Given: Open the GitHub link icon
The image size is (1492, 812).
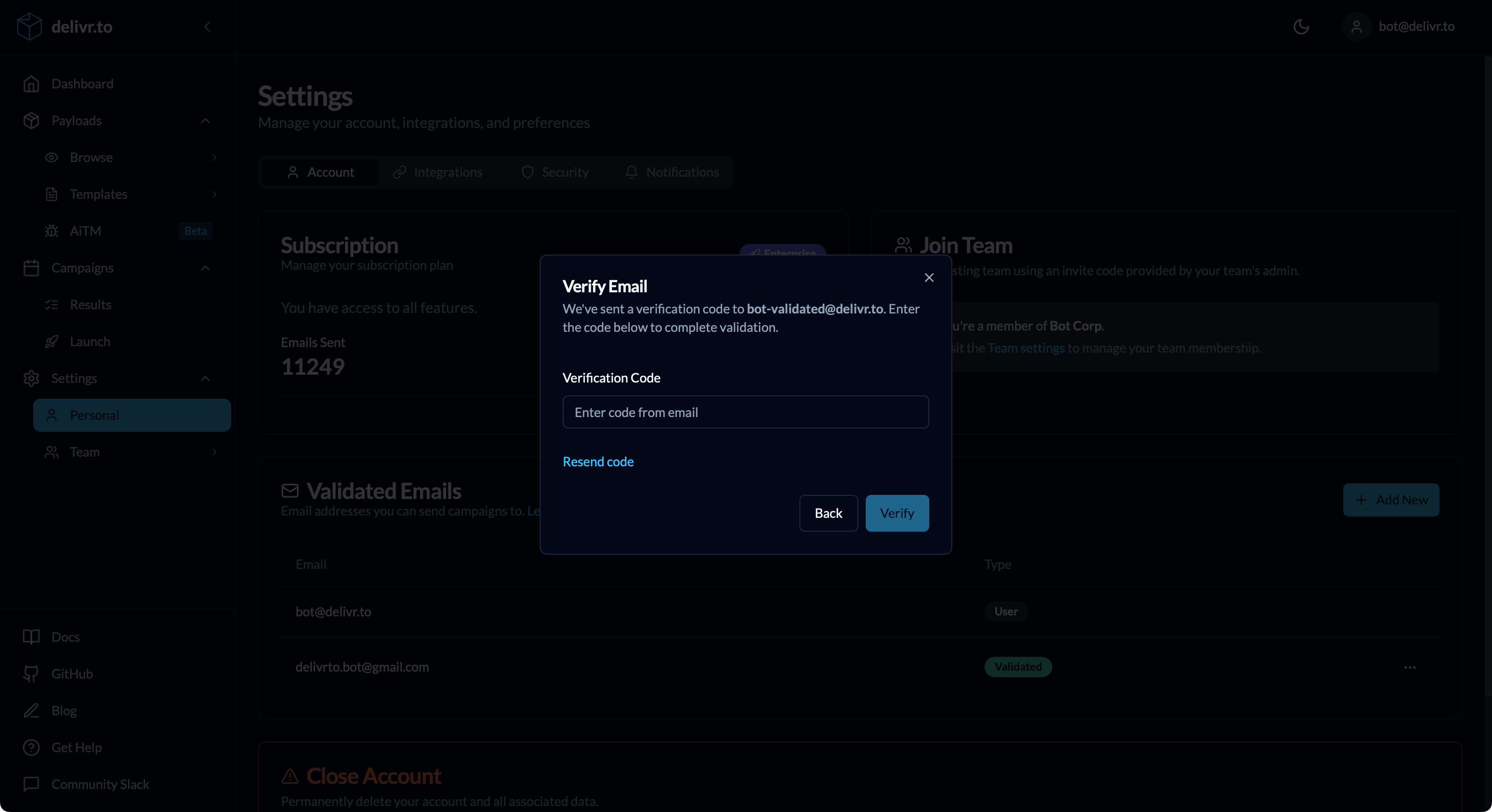Looking at the screenshot, I should [31, 673].
